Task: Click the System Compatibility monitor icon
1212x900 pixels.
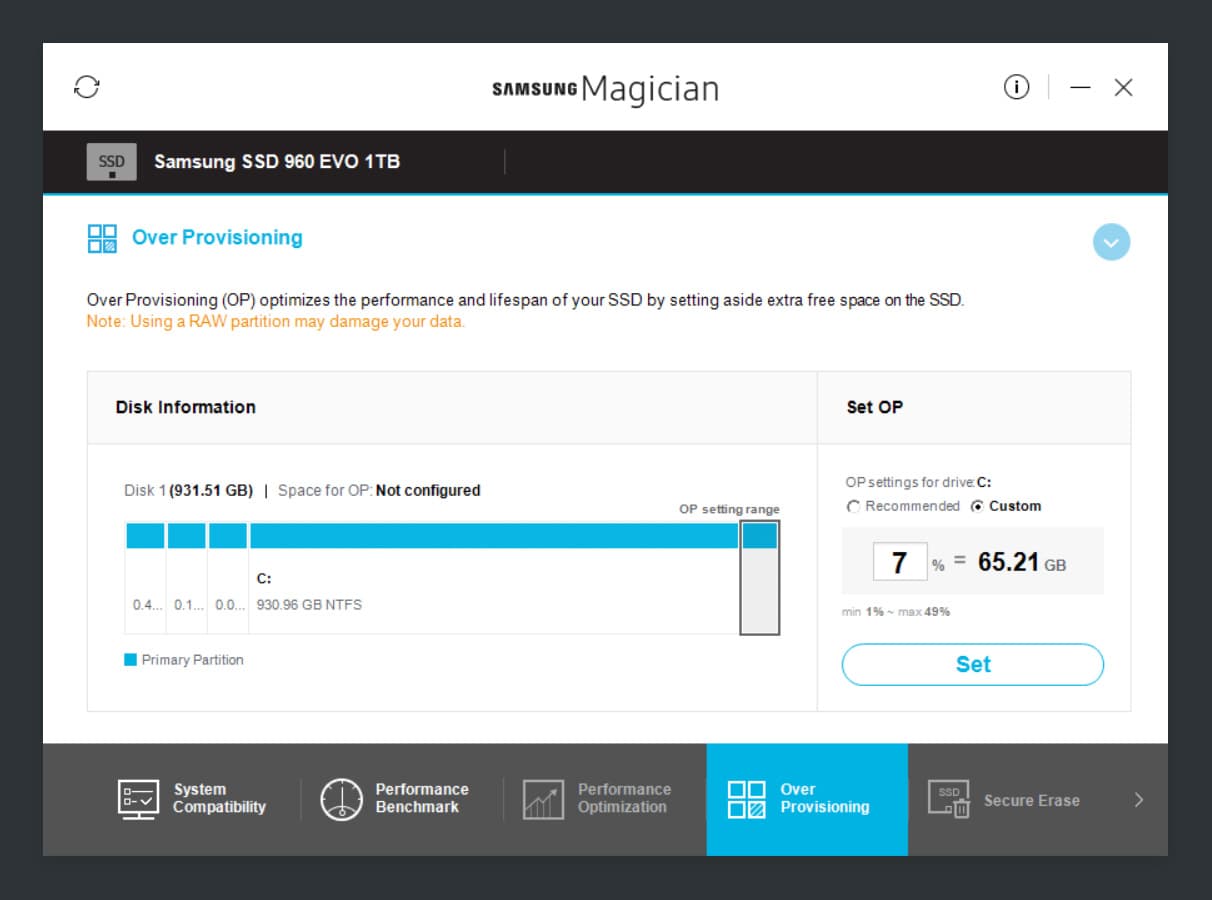Action: [x=138, y=800]
